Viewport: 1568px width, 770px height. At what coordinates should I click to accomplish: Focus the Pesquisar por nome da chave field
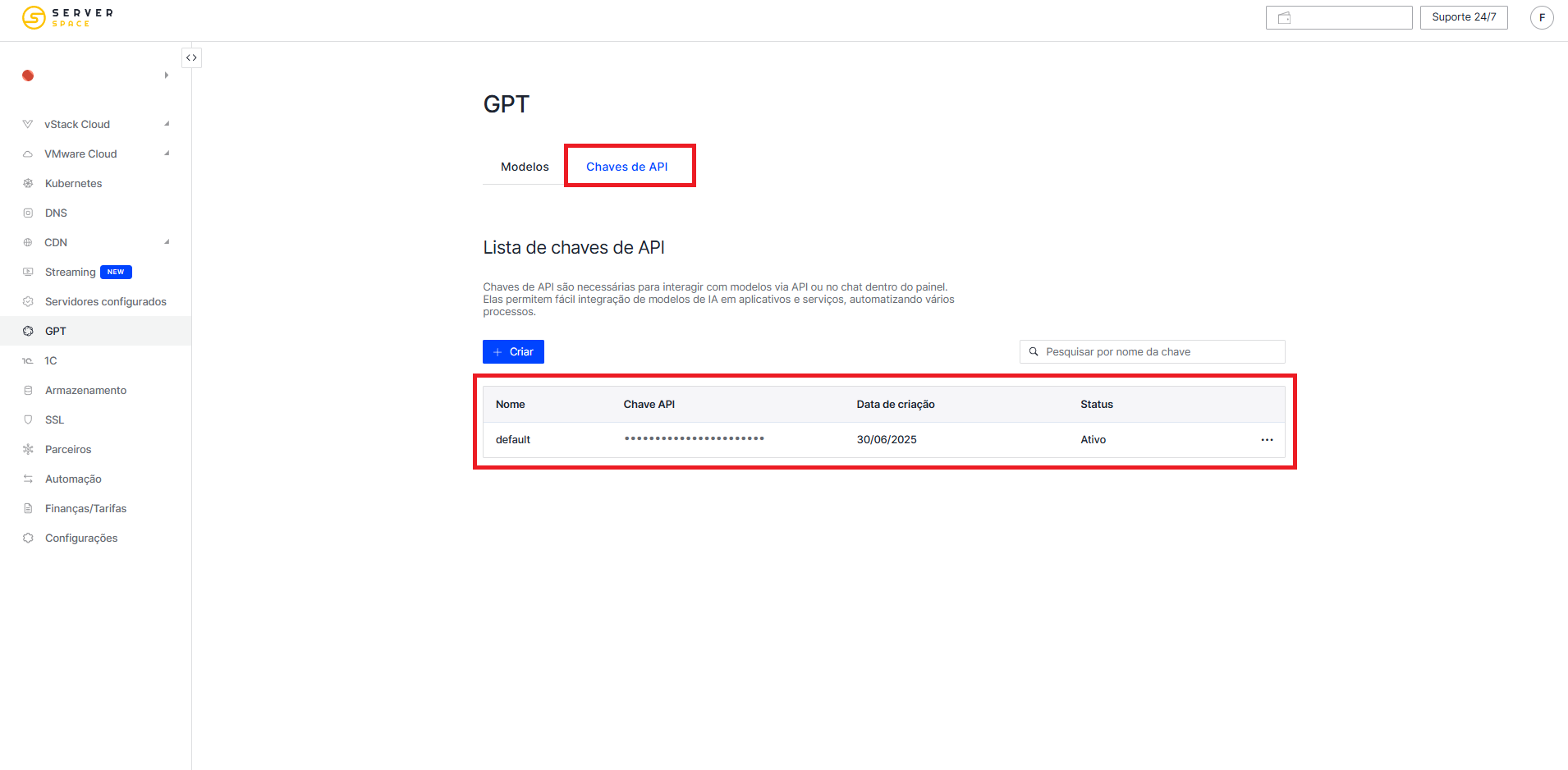click(1152, 351)
